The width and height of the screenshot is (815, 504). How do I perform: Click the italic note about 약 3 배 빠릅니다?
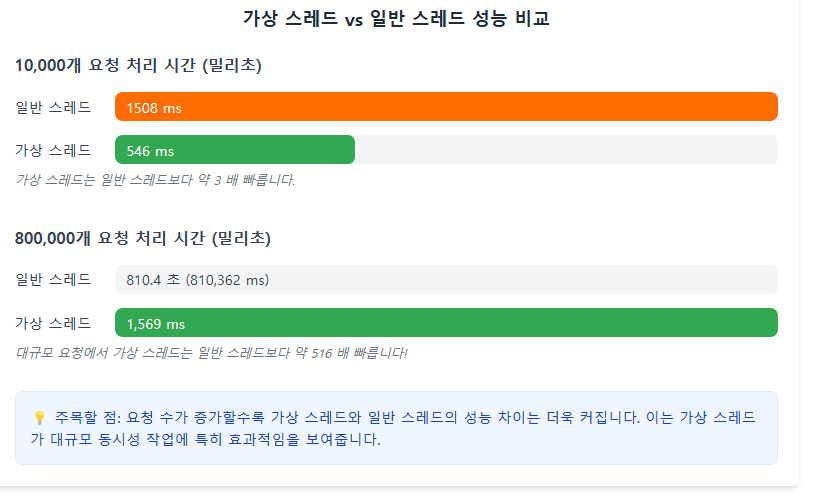[x=155, y=180]
